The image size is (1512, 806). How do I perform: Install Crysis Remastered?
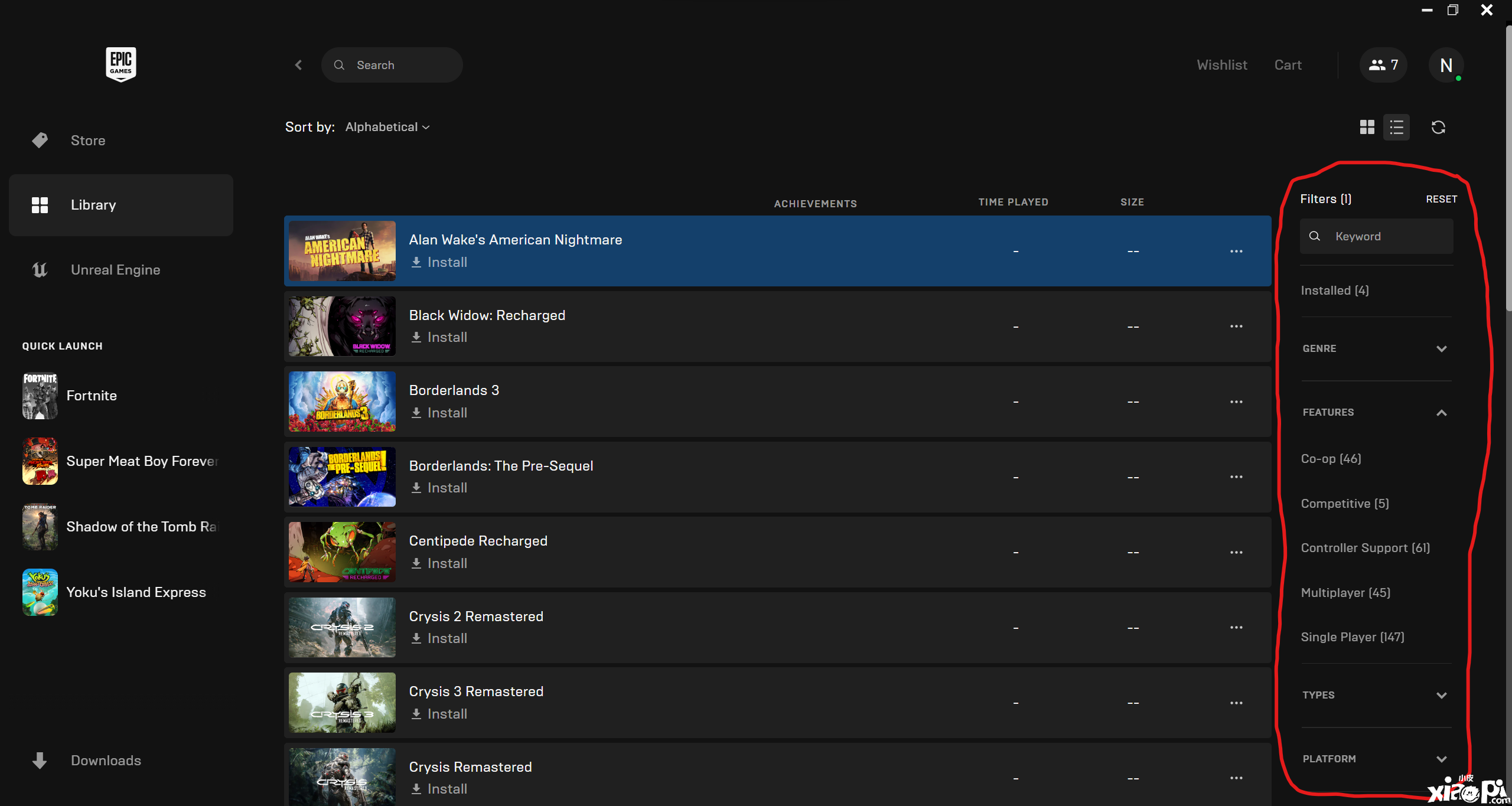click(439, 789)
